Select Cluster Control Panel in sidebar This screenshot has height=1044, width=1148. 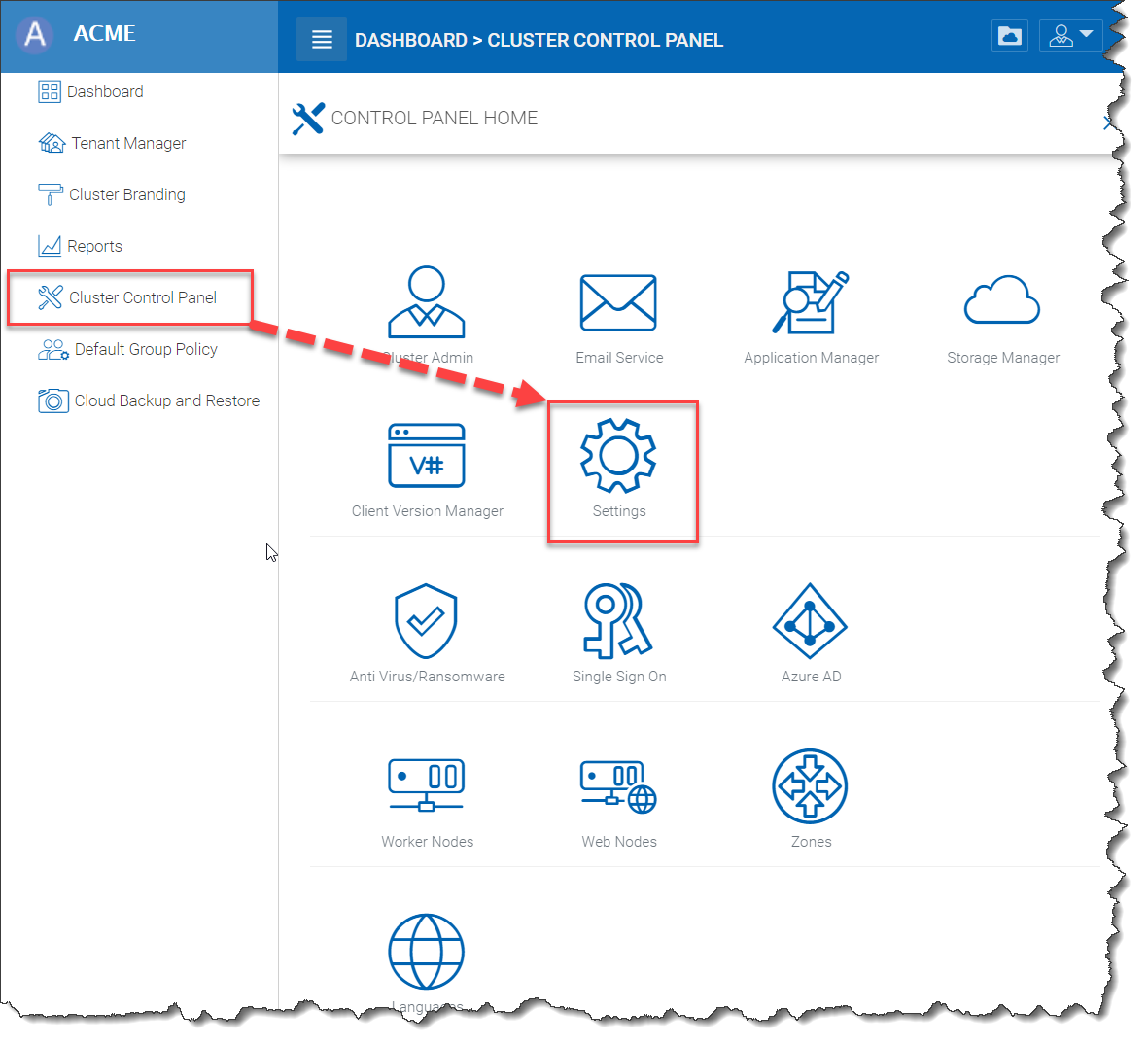tap(142, 297)
